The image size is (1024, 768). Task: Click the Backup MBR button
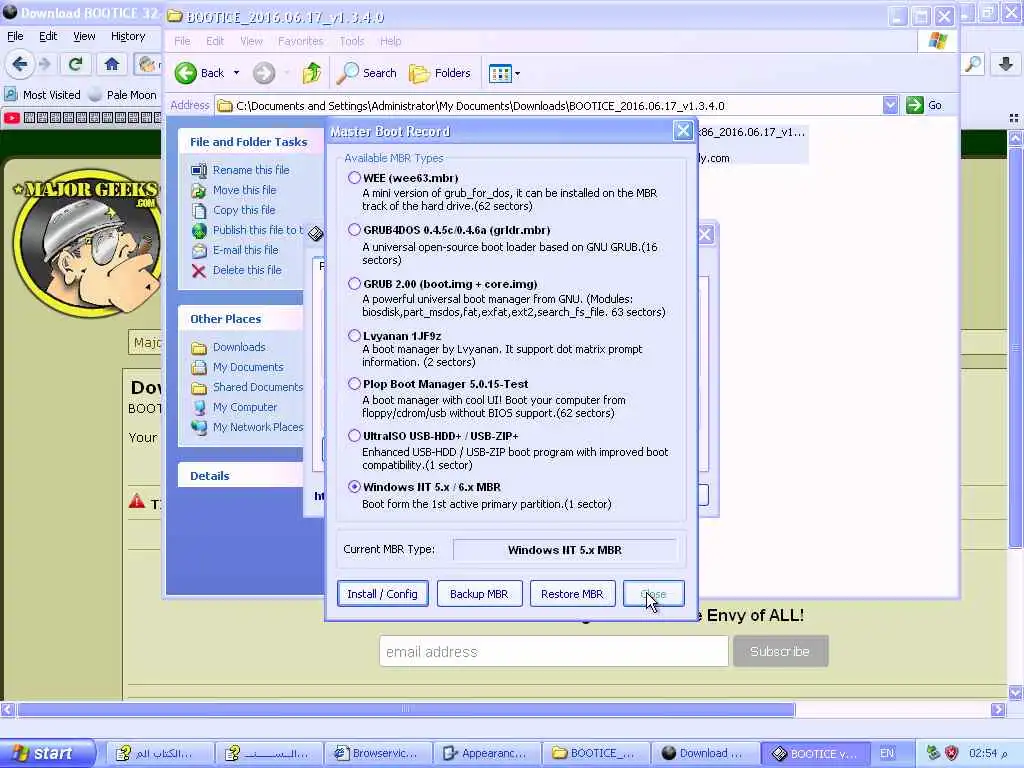(x=479, y=594)
